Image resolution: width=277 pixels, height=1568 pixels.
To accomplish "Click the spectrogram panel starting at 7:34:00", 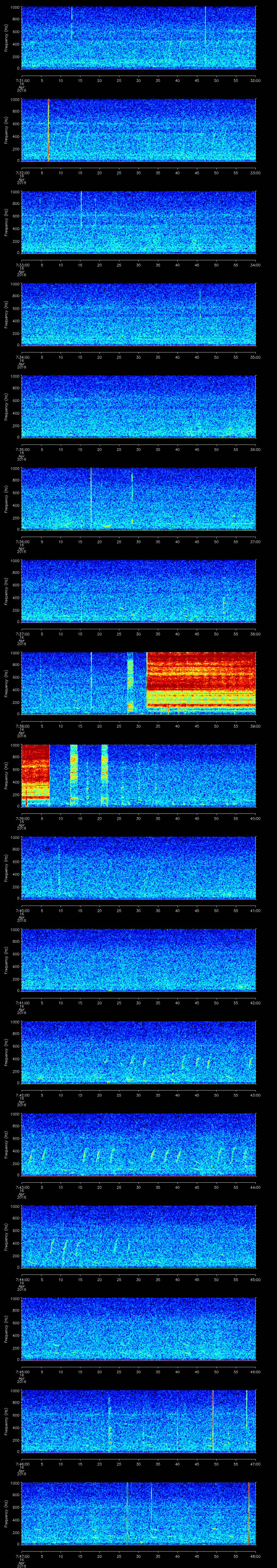I will 138,315.
